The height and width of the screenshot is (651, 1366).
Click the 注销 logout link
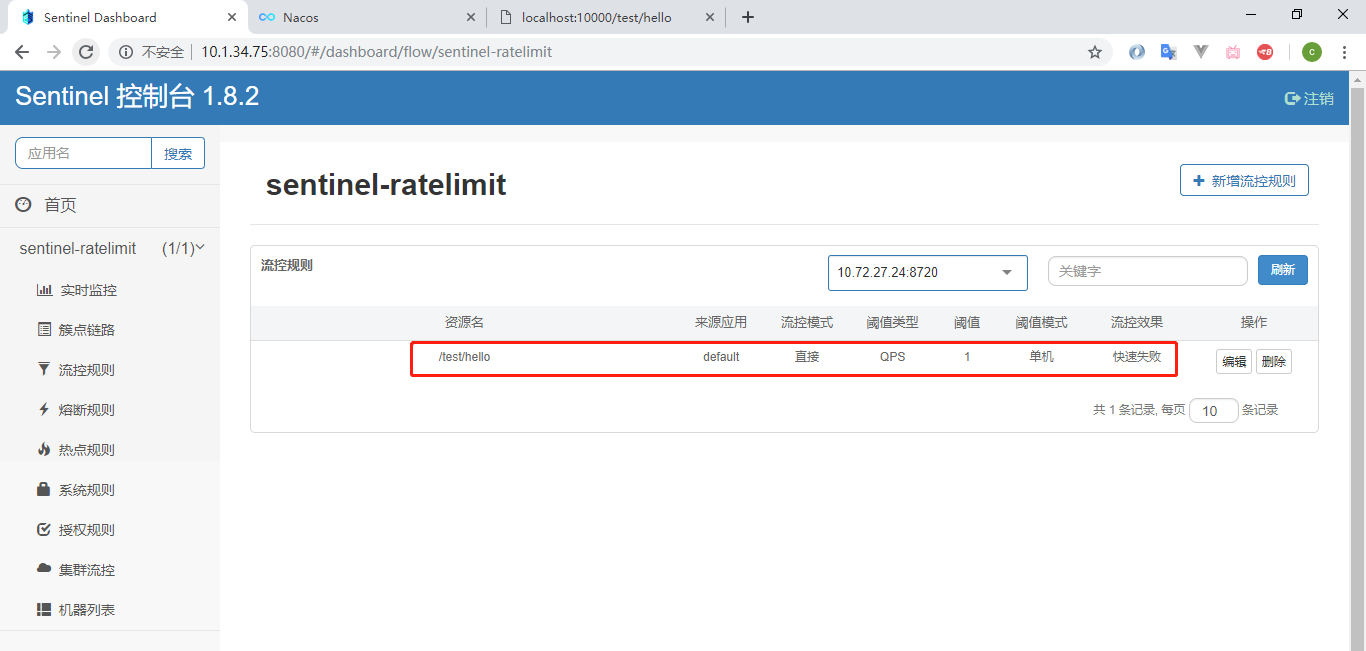click(x=1309, y=98)
